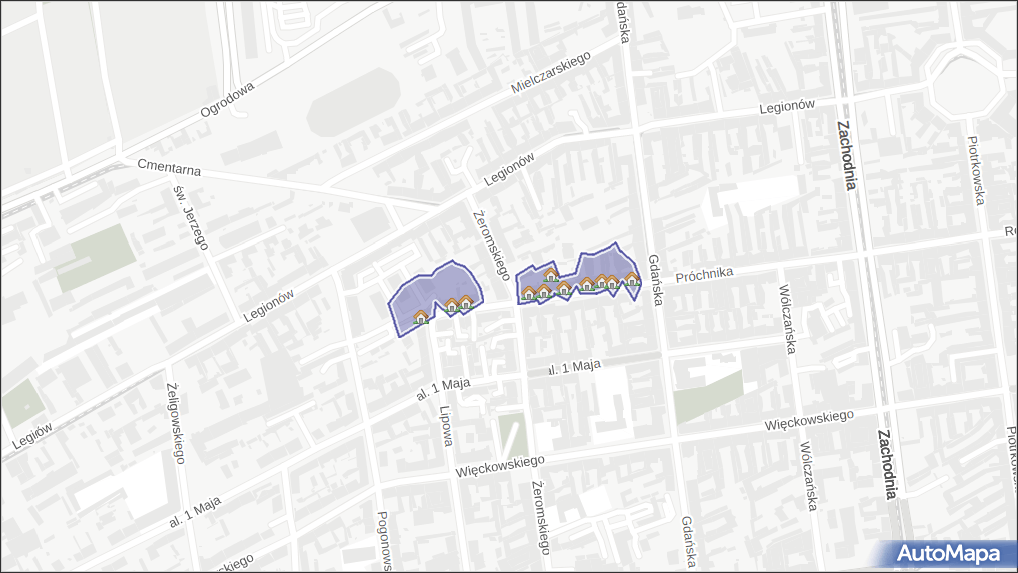Click the AutoMapa logo

click(948, 554)
